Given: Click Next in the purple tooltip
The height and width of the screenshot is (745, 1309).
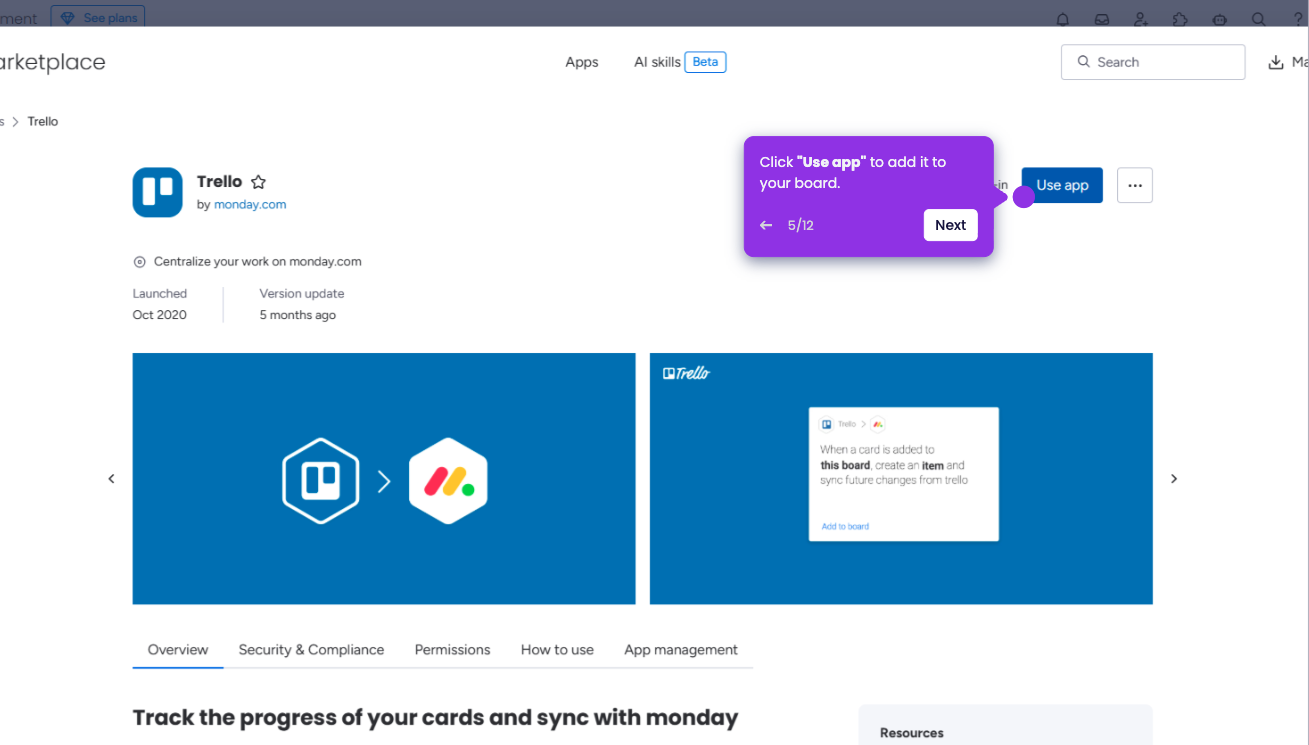Looking at the screenshot, I should (950, 225).
